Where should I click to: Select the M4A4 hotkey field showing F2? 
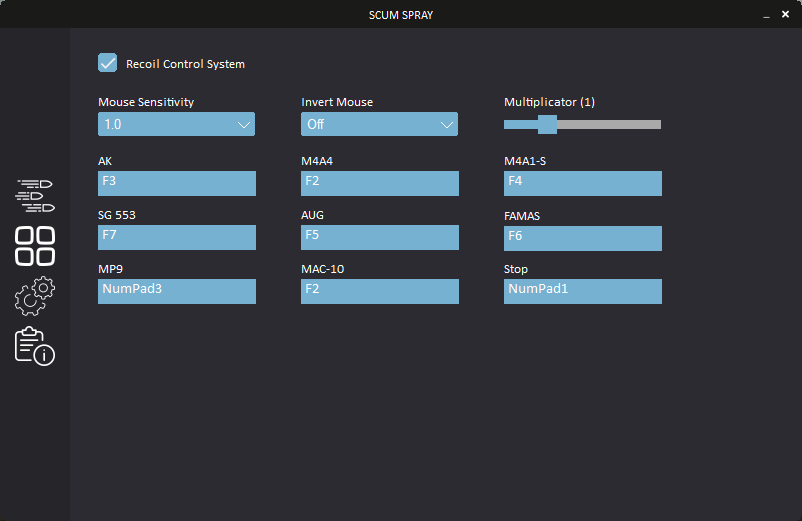[380, 184]
